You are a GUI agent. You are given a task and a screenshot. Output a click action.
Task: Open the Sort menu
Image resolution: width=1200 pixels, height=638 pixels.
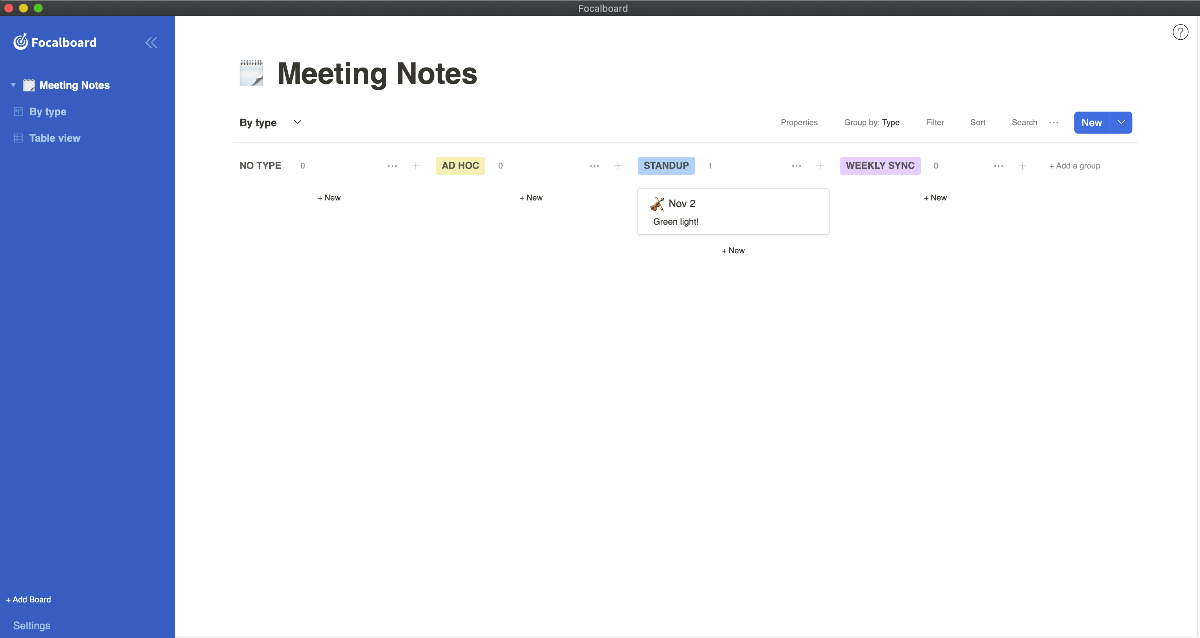(978, 123)
